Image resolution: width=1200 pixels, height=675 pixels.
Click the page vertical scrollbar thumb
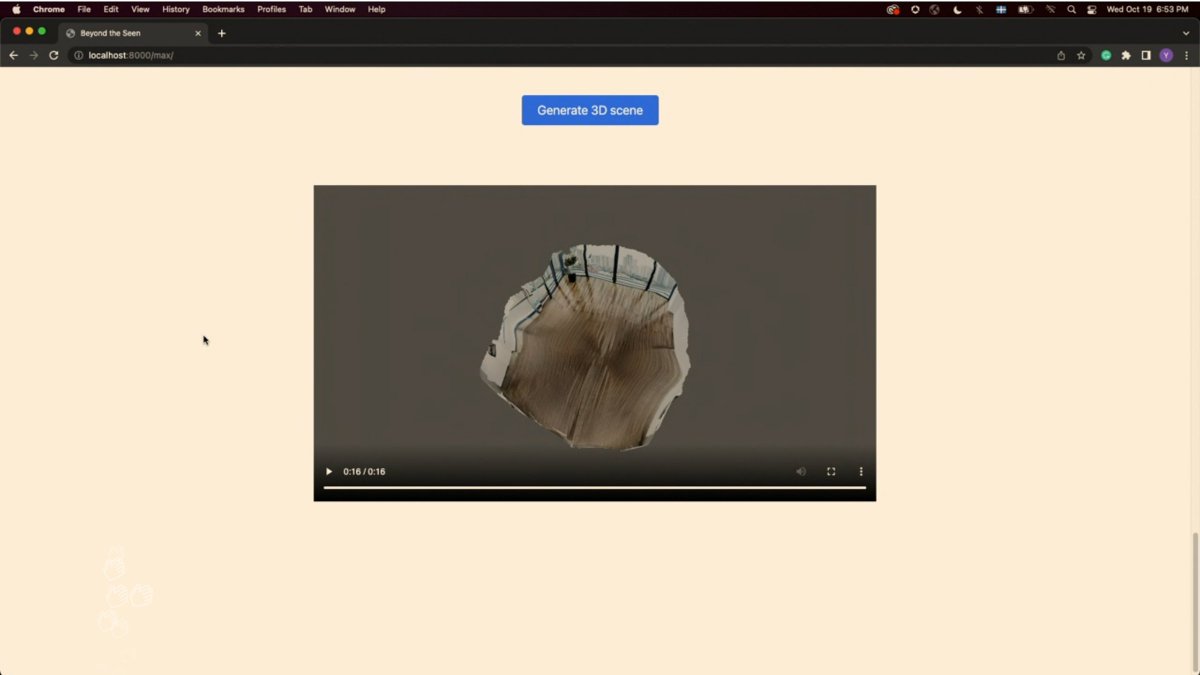pyautogui.click(x=1195, y=600)
